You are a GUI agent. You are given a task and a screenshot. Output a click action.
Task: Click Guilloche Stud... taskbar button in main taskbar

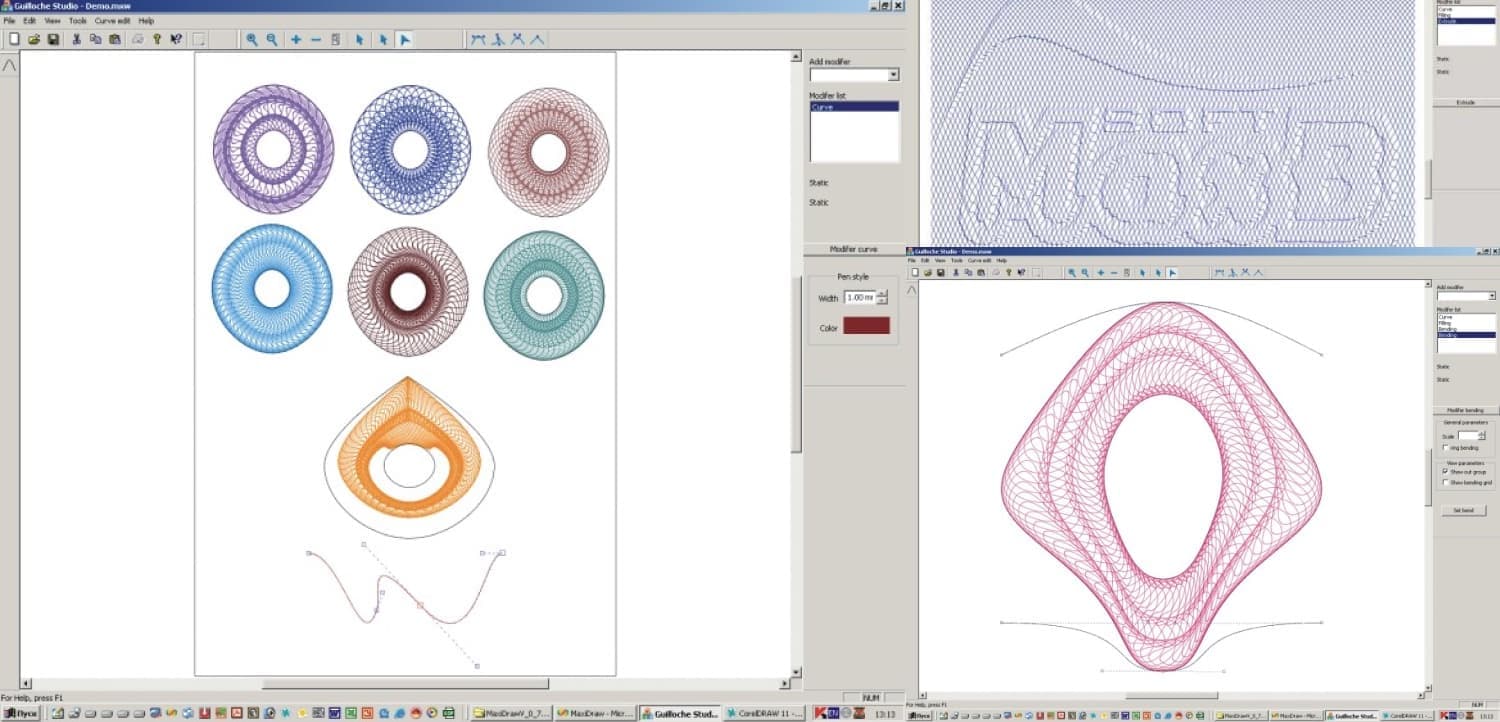point(681,713)
